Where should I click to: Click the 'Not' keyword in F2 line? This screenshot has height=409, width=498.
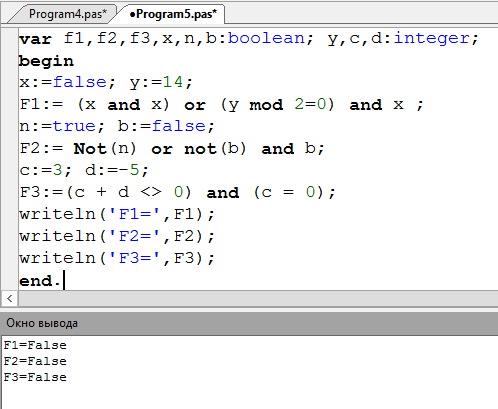point(90,148)
